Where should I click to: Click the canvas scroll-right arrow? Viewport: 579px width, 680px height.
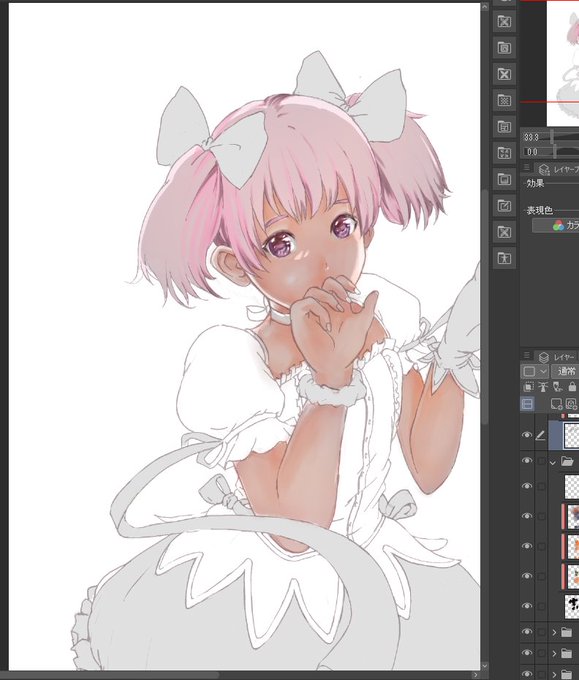[476, 675]
